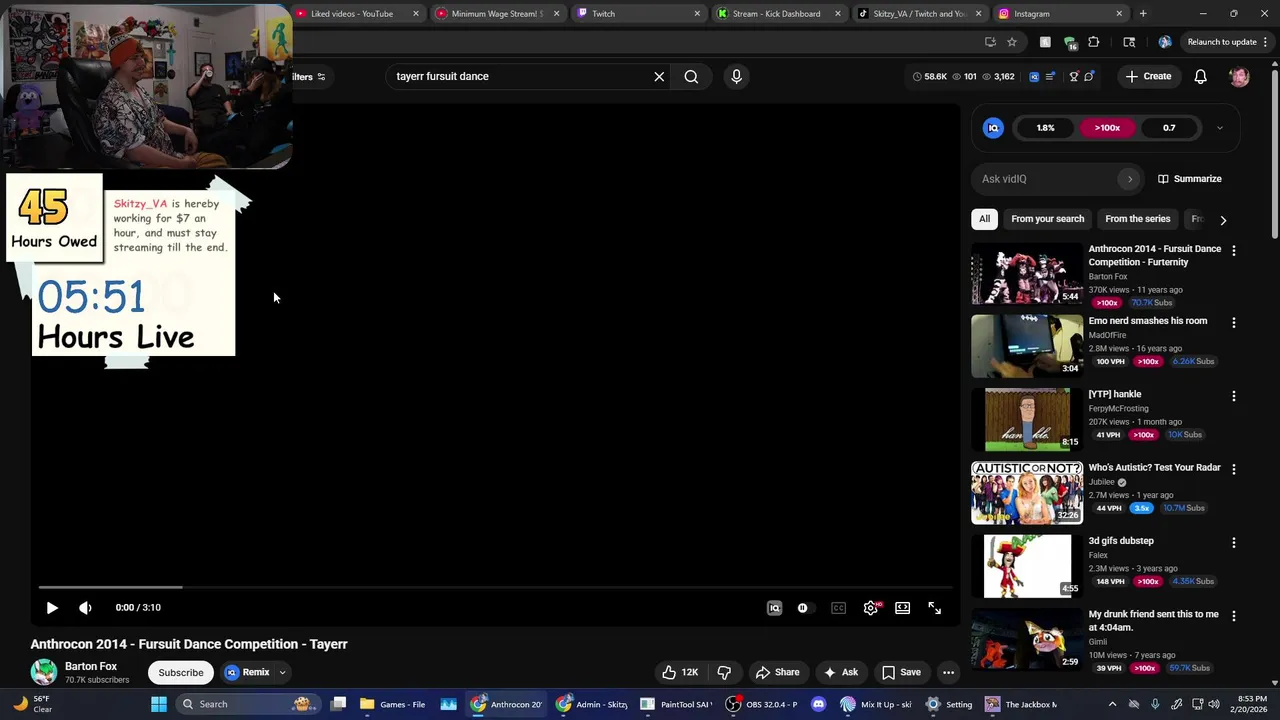Open options for Furternity video
Screen dimensions: 1280x720
pos(1233,250)
